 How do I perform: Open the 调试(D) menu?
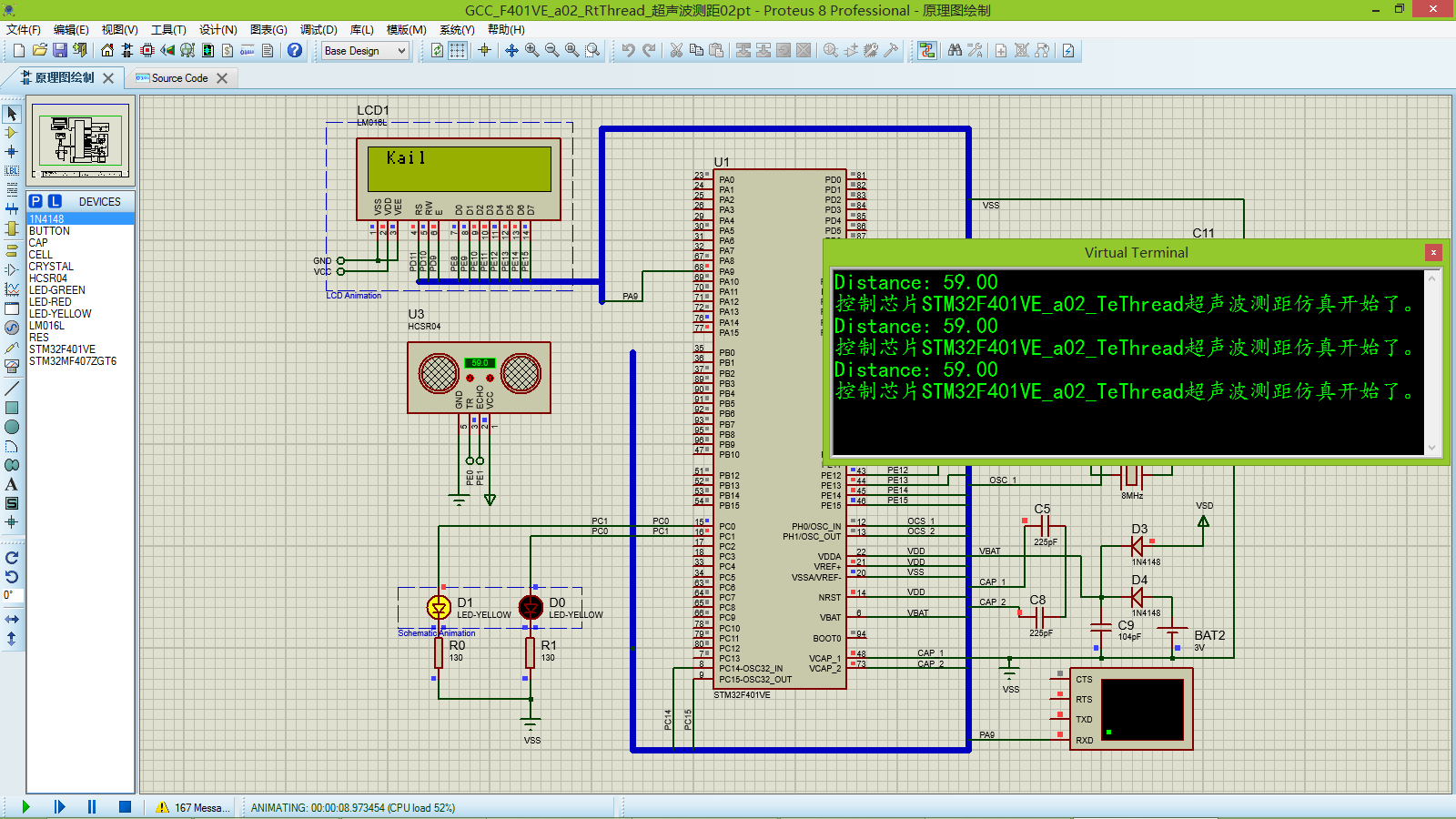click(x=318, y=29)
